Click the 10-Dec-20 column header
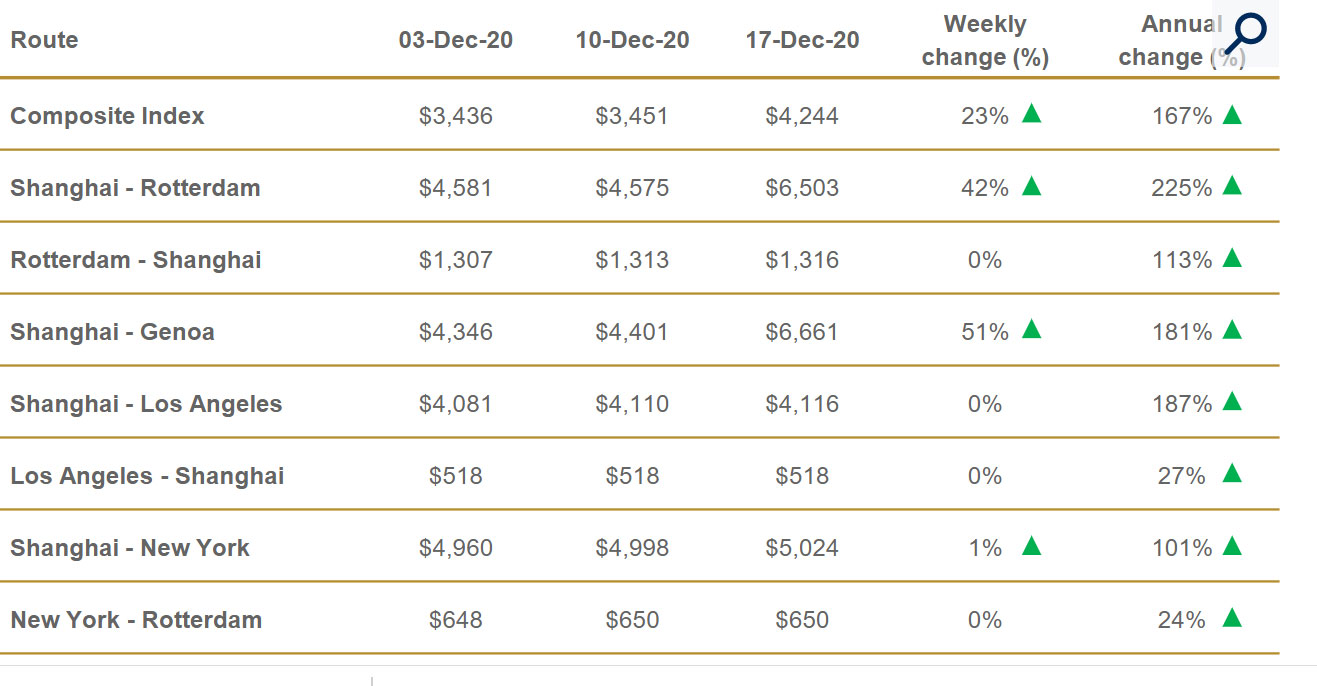Image resolution: width=1317 pixels, height=686 pixels. [x=632, y=40]
